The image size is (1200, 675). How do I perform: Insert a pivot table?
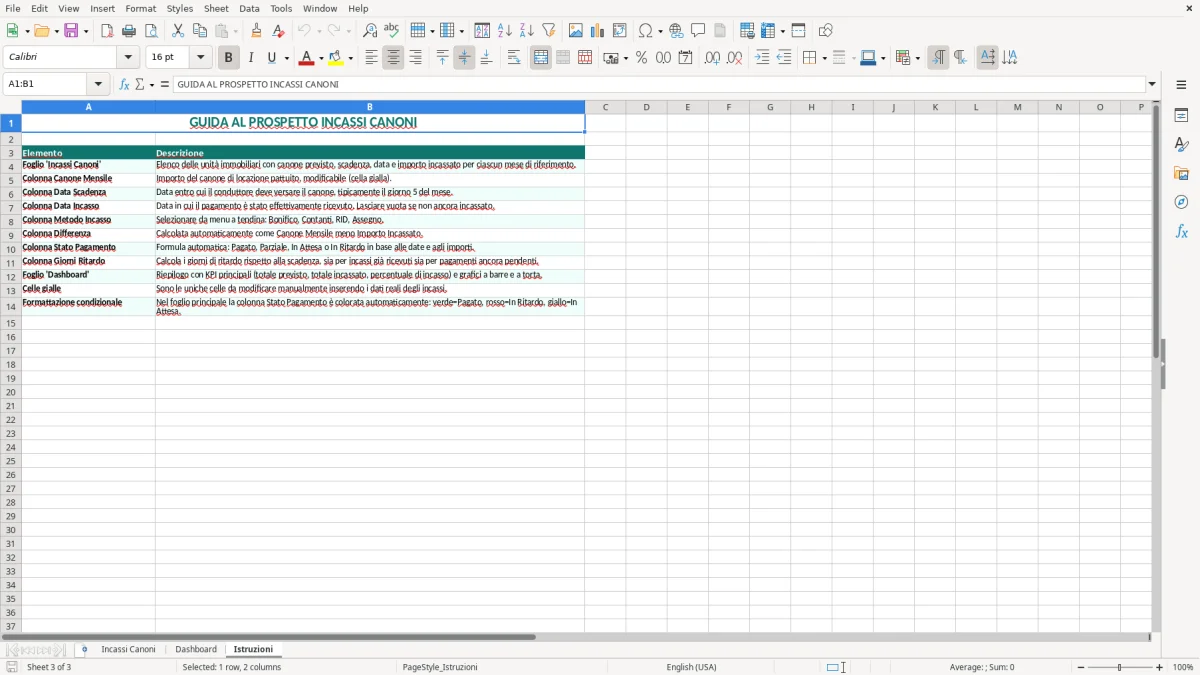pyautogui.click(x=620, y=31)
